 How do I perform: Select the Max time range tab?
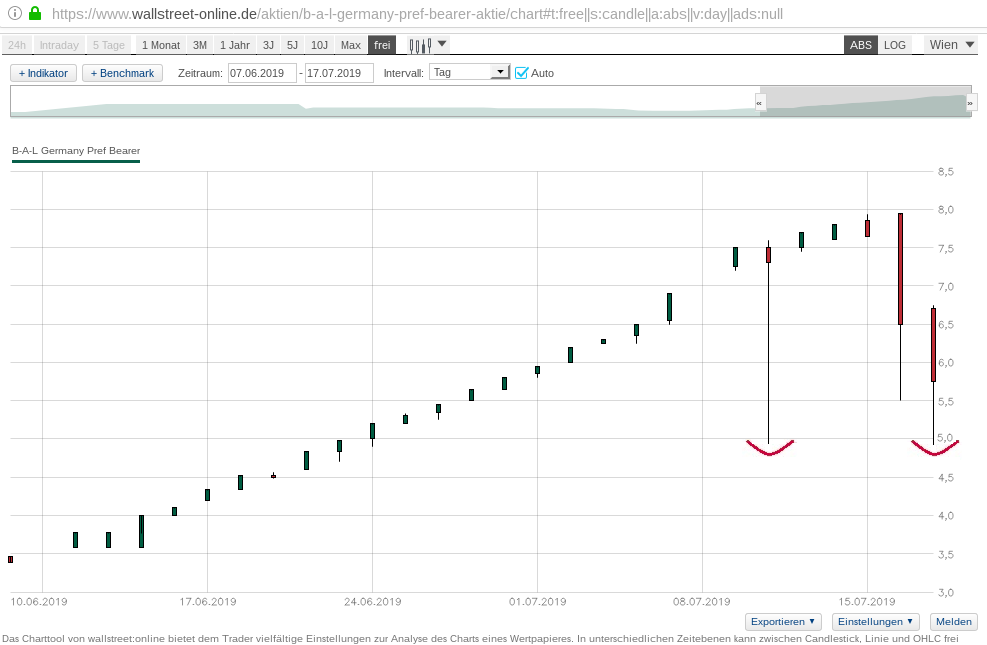(x=350, y=45)
